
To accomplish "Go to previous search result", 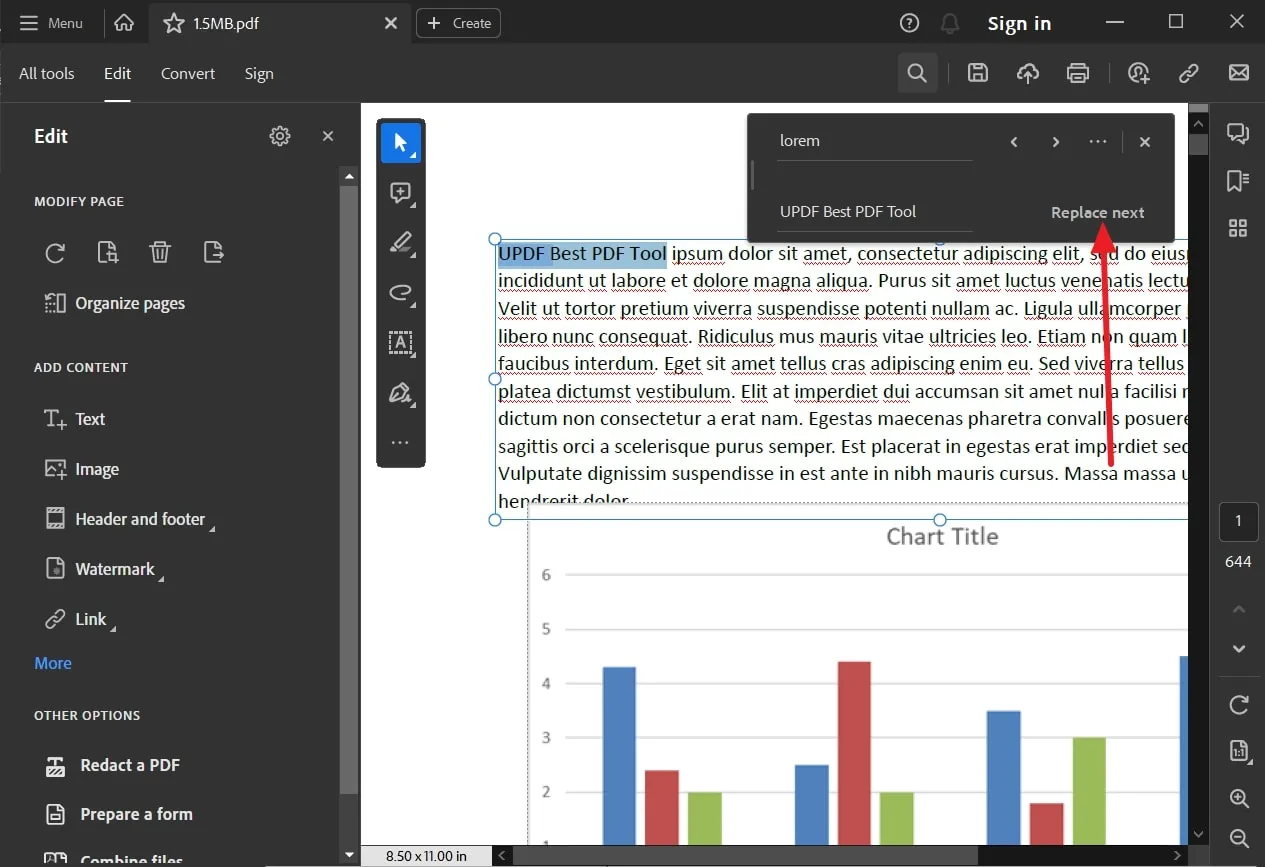I will point(1014,142).
